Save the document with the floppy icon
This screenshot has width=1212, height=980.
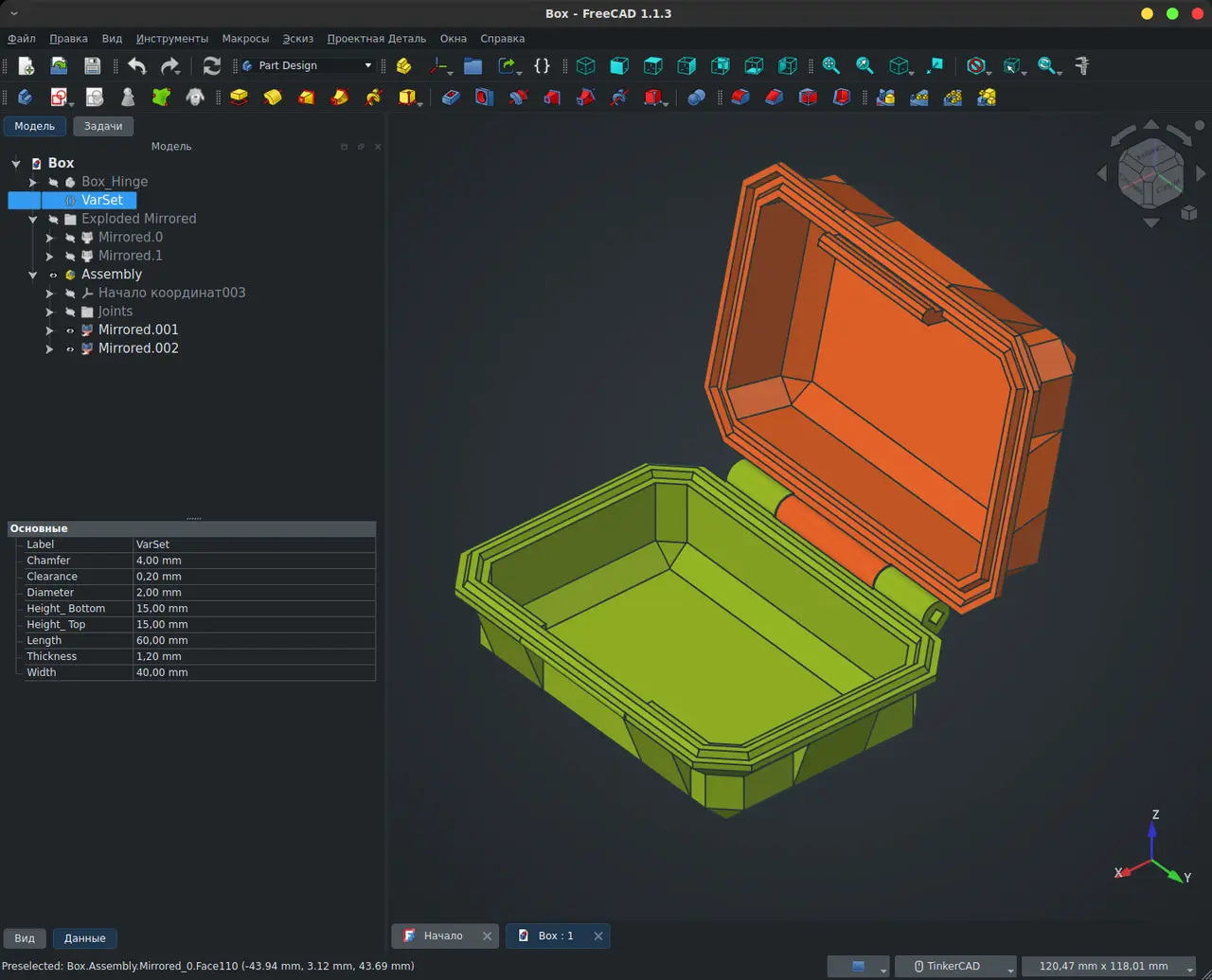pos(92,65)
